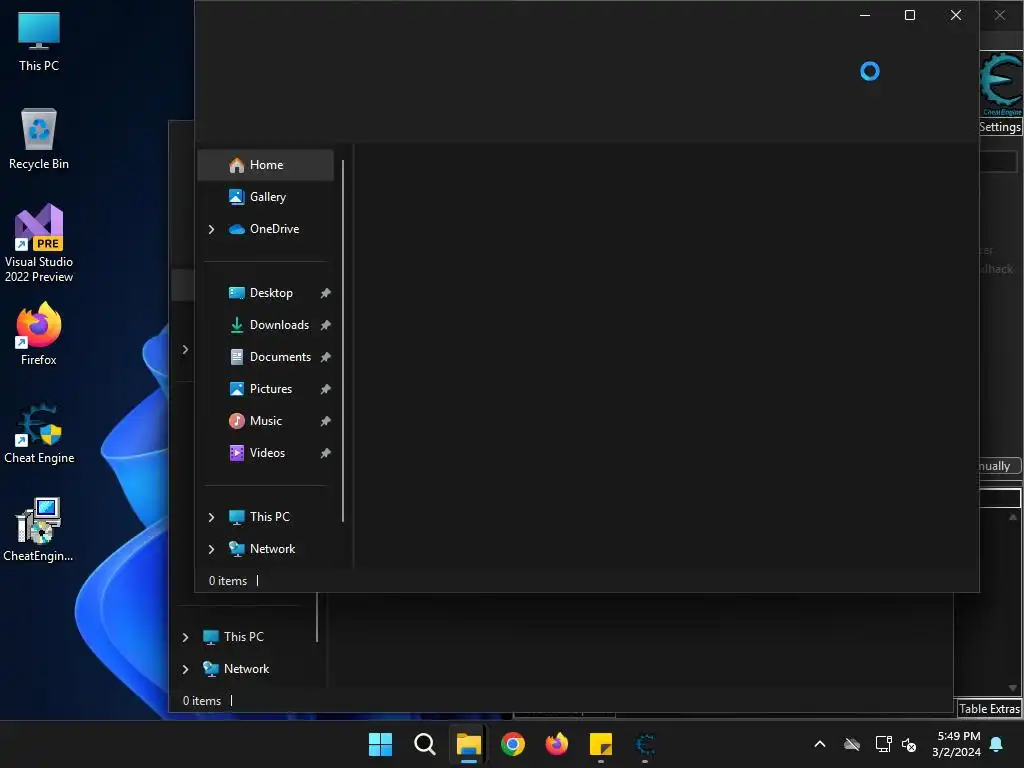Click the OneDrive tray icon
Viewport: 1024px width, 768px height.
[x=852, y=744]
